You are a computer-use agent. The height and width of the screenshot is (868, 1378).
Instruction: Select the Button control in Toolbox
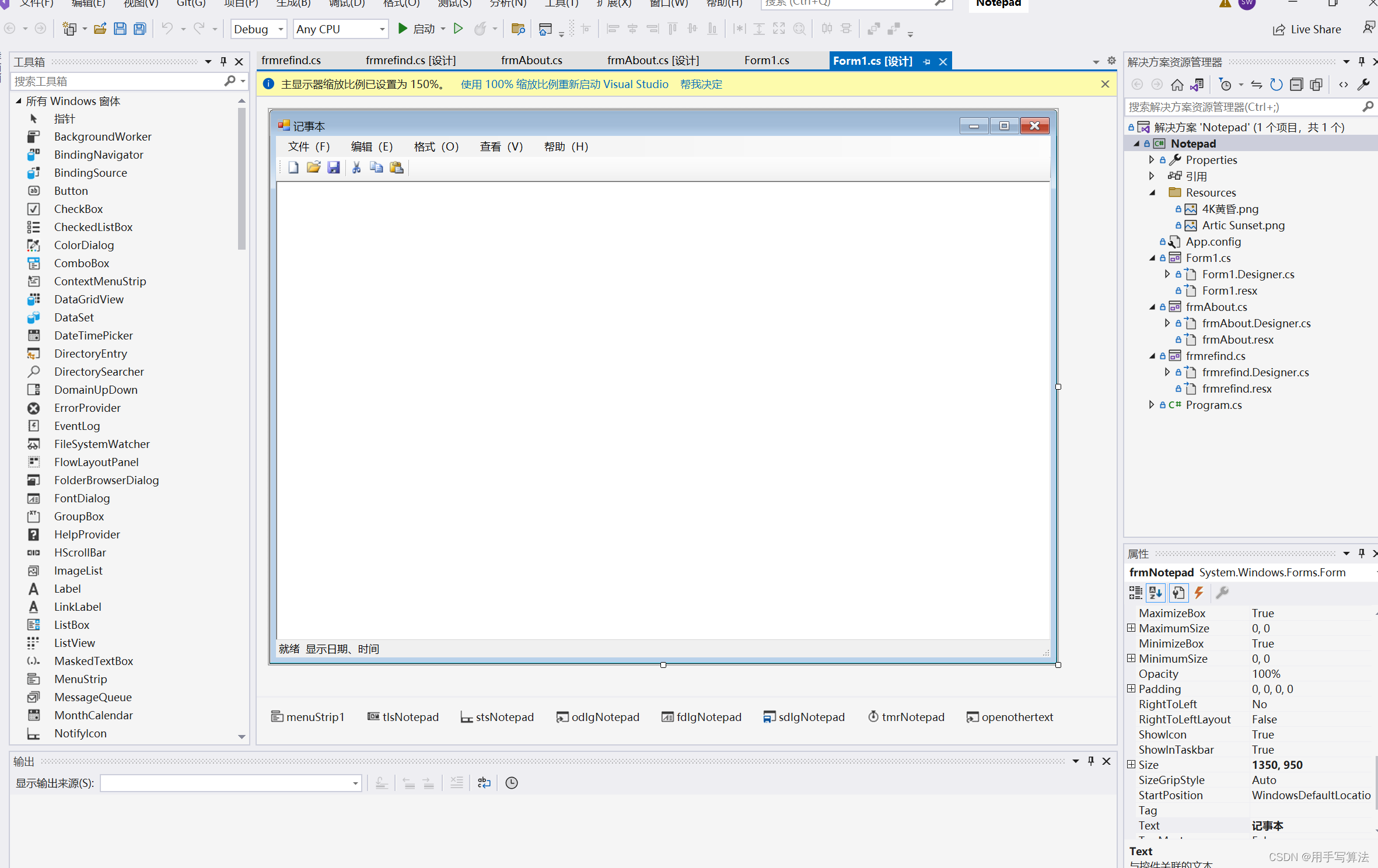pos(71,191)
